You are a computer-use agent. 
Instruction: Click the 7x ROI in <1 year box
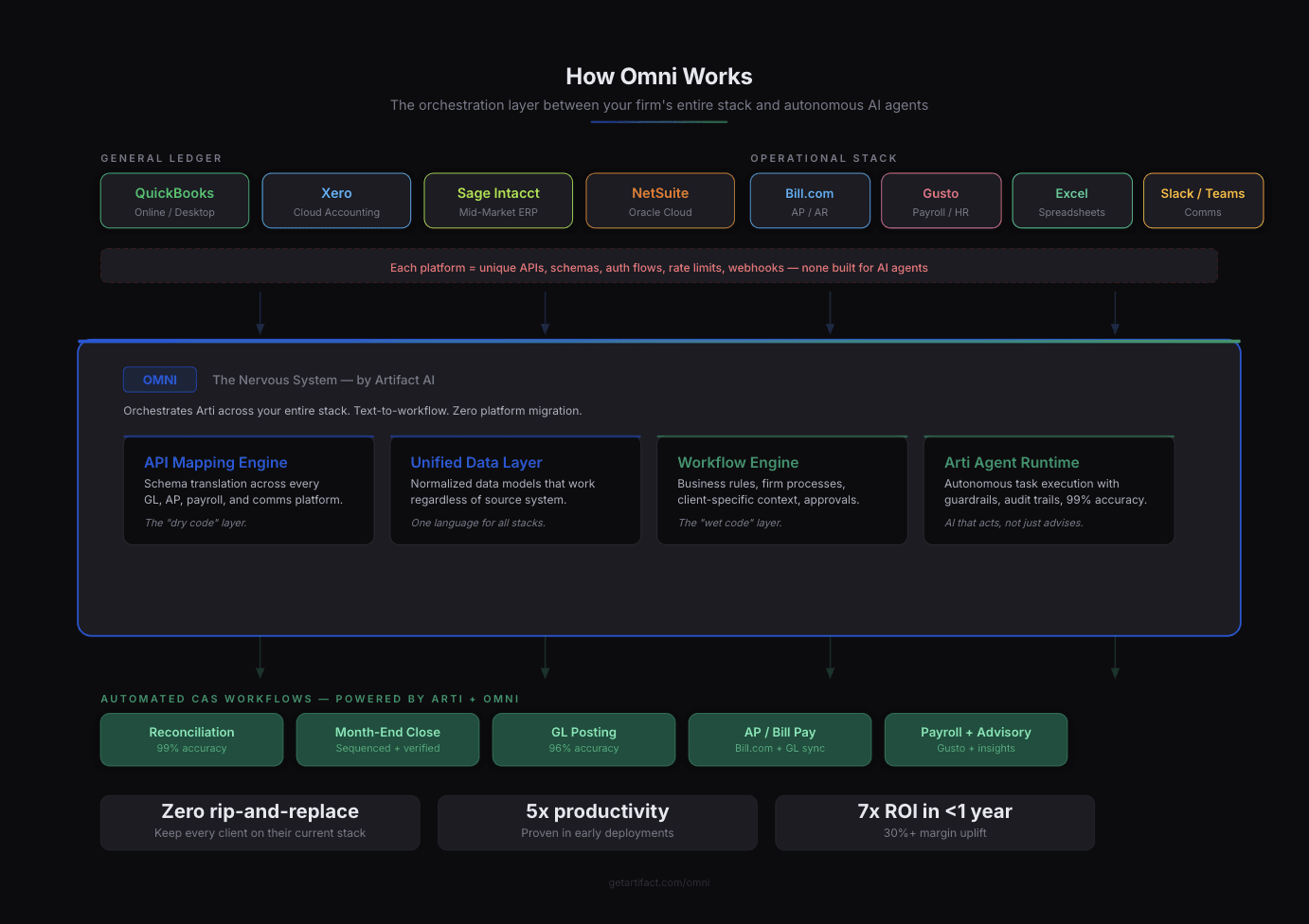[x=935, y=823]
